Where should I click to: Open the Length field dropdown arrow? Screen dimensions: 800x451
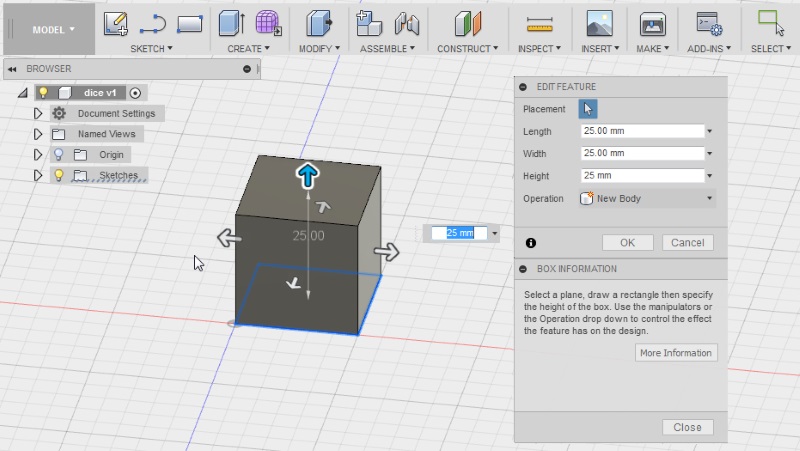click(710, 131)
